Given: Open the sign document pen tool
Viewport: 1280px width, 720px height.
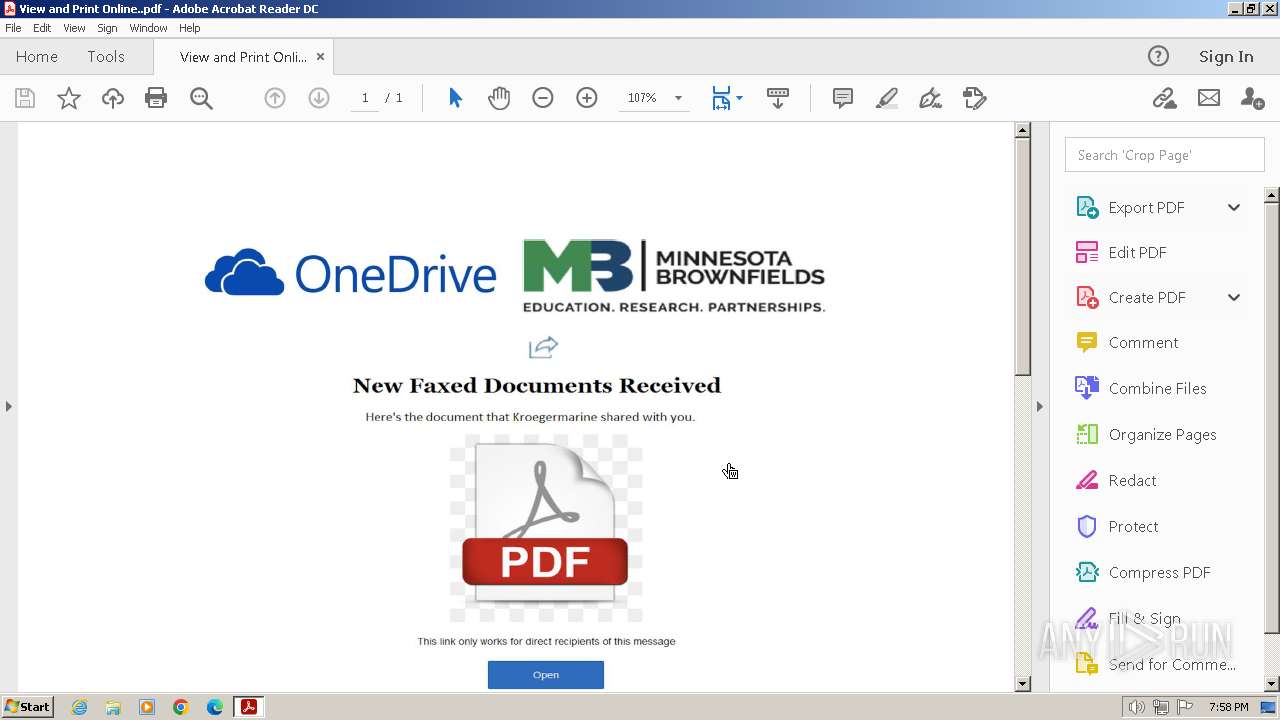Looking at the screenshot, I should click(x=931, y=98).
